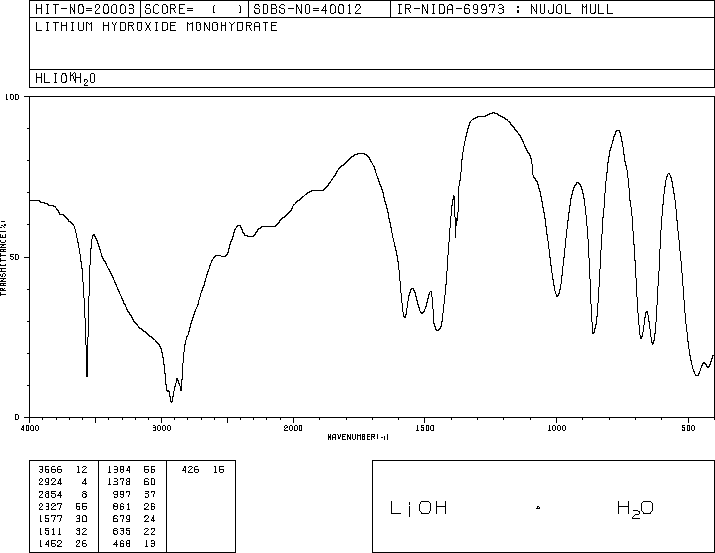Click the HLiO·H2O molecular formula text
This screenshot has height=553, width=715.
[x=66, y=79]
